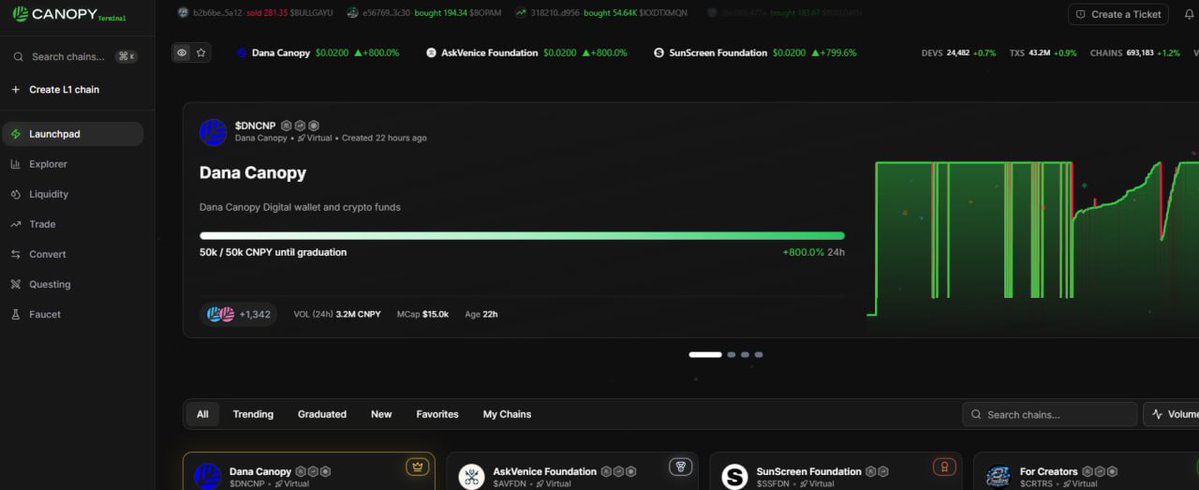Image resolution: width=1199 pixels, height=490 pixels.
Task: Click the Create a Ticket button
Action: click(x=1118, y=14)
